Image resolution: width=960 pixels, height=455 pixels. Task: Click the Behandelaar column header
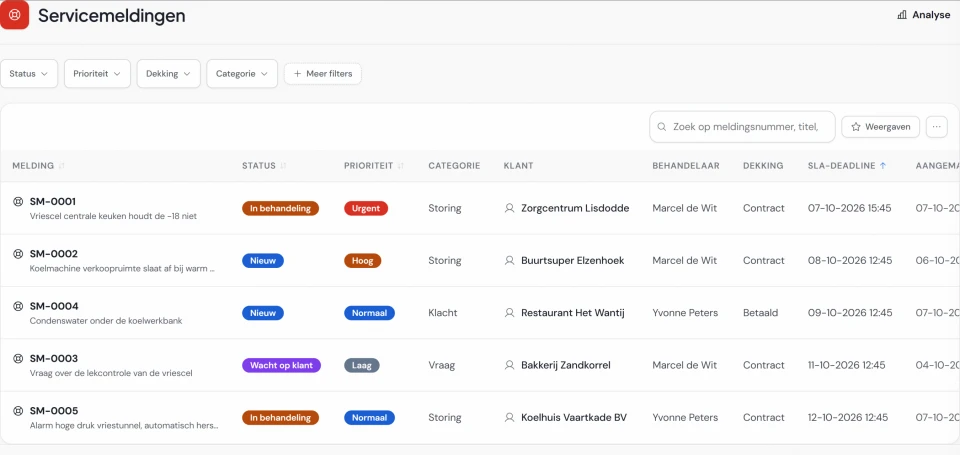[x=686, y=166]
